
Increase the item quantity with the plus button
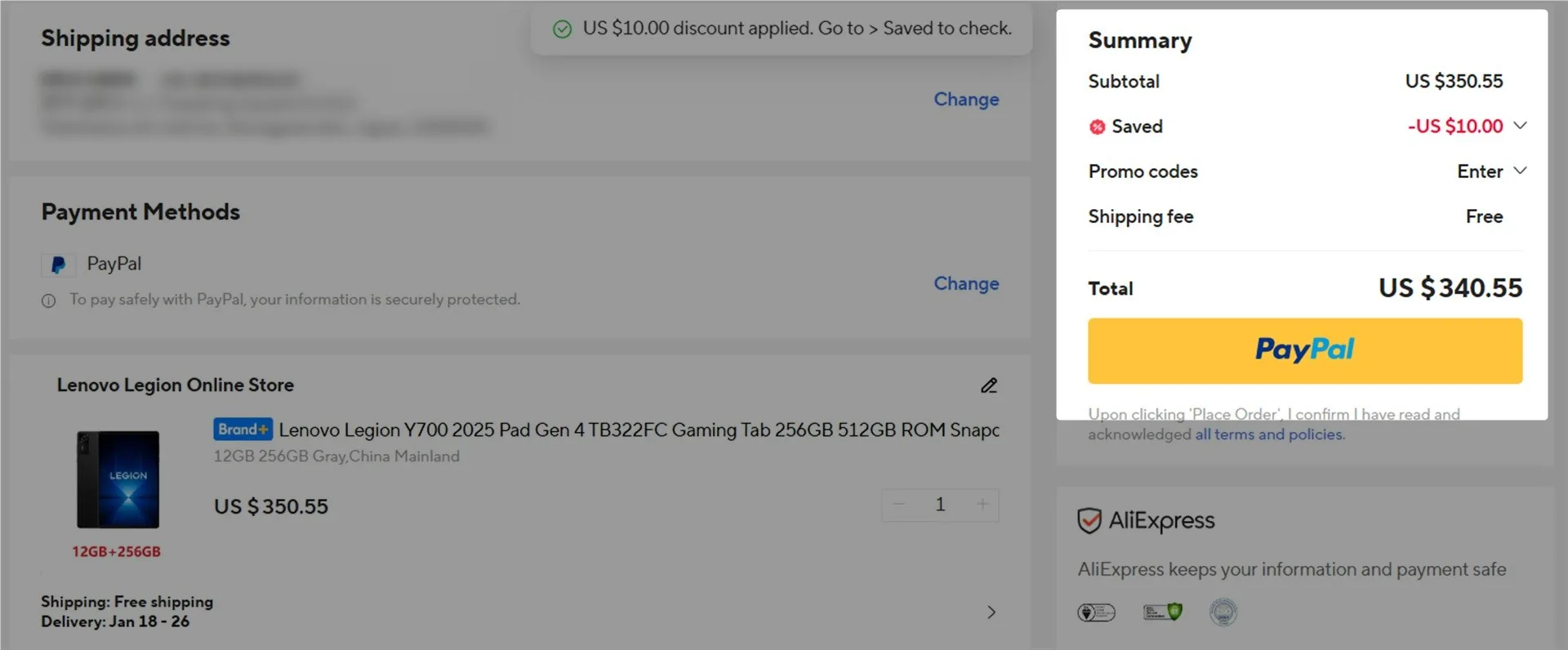(x=982, y=505)
